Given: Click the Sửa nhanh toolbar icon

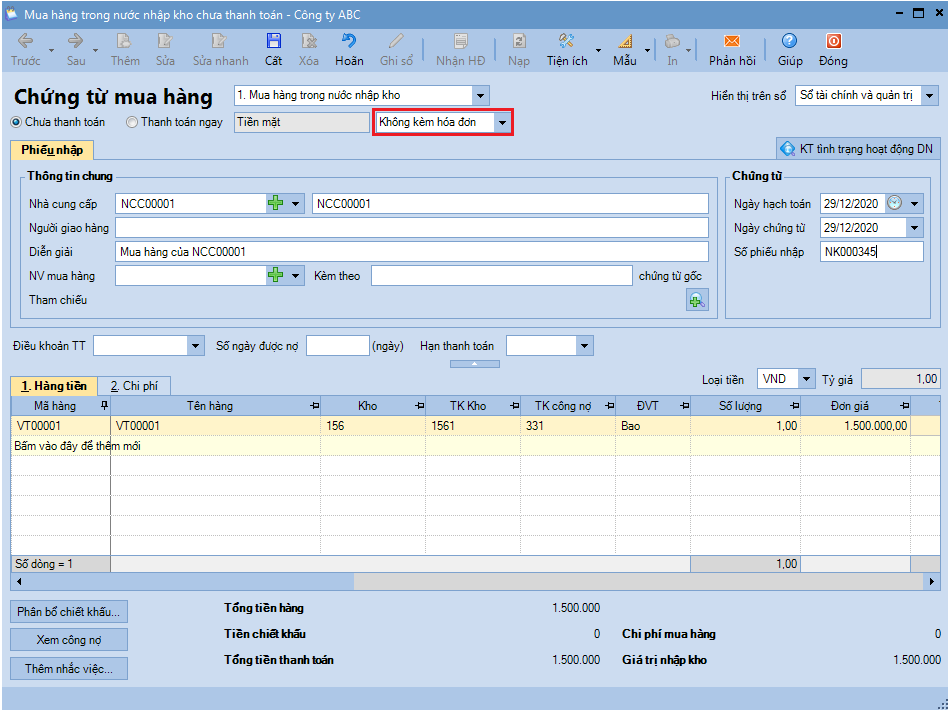Looking at the screenshot, I should pos(219,41).
